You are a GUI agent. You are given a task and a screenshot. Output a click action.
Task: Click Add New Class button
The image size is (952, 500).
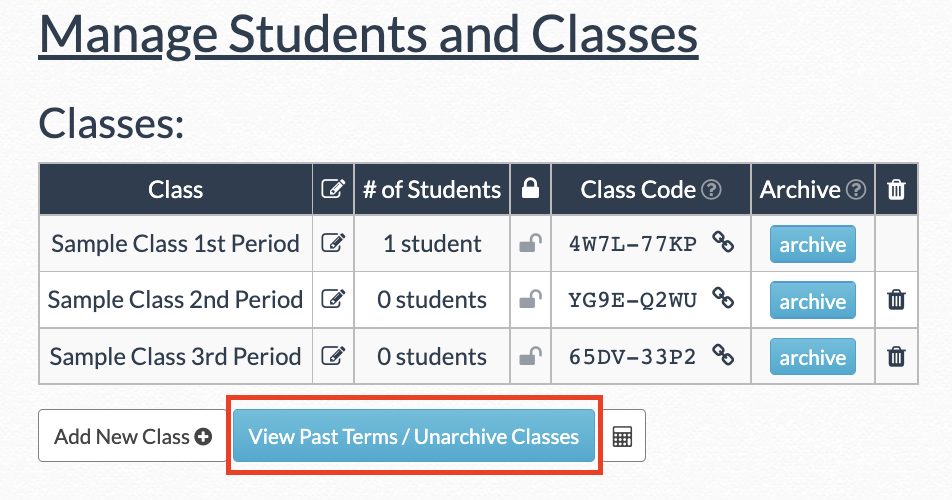click(133, 436)
